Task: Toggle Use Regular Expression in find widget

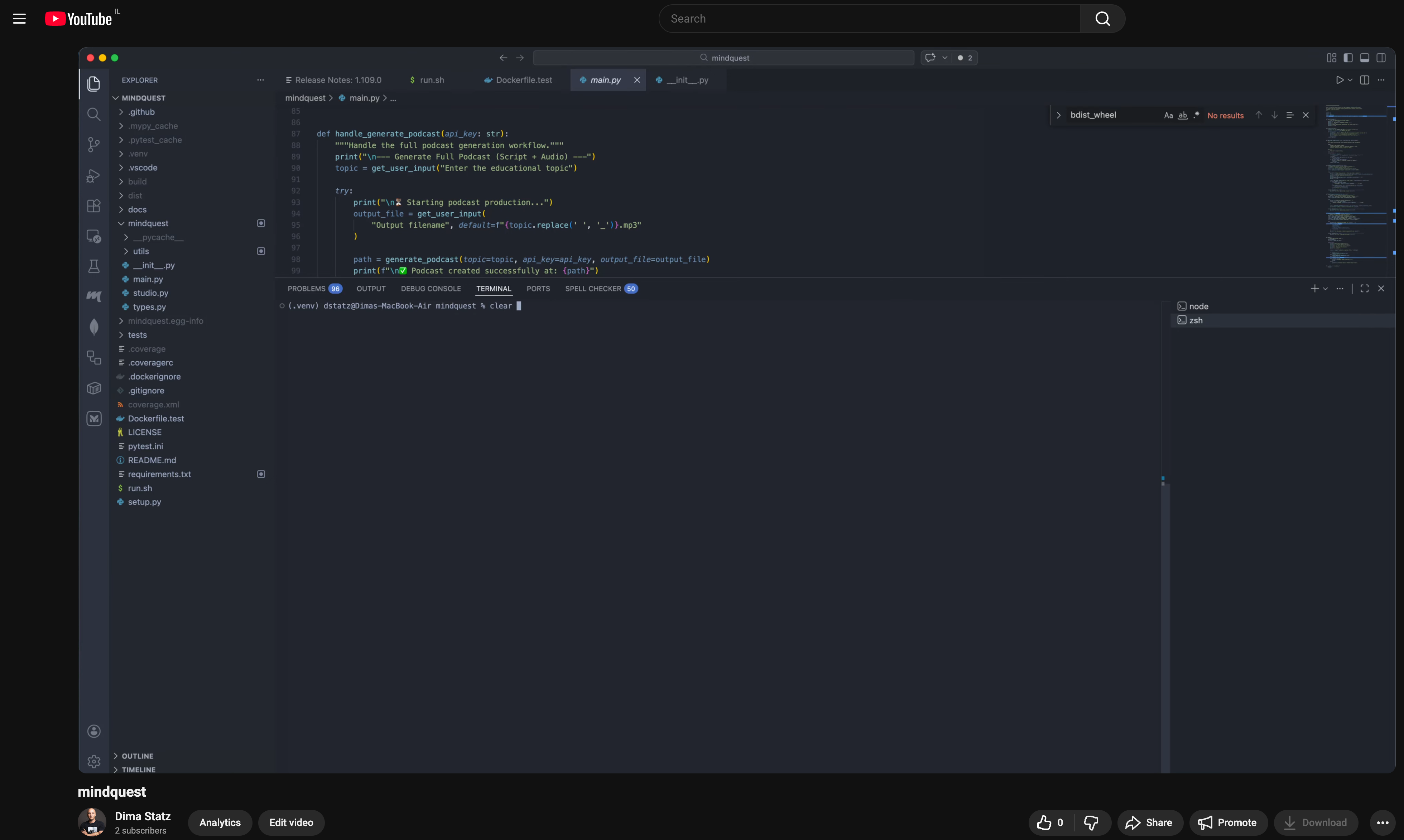Action: pyautogui.click(x=1196, y=115)
